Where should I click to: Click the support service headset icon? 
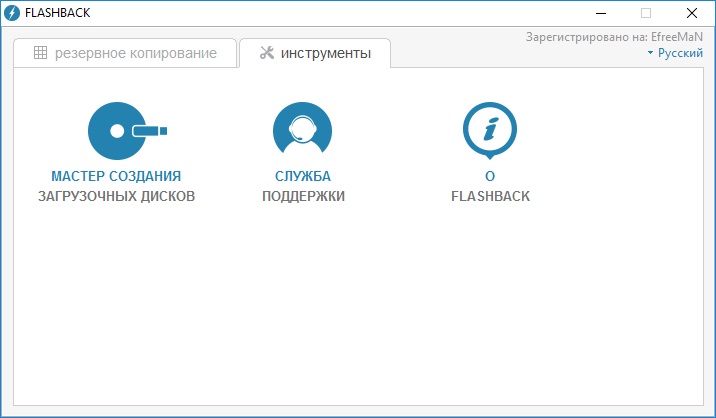[302, 128]
